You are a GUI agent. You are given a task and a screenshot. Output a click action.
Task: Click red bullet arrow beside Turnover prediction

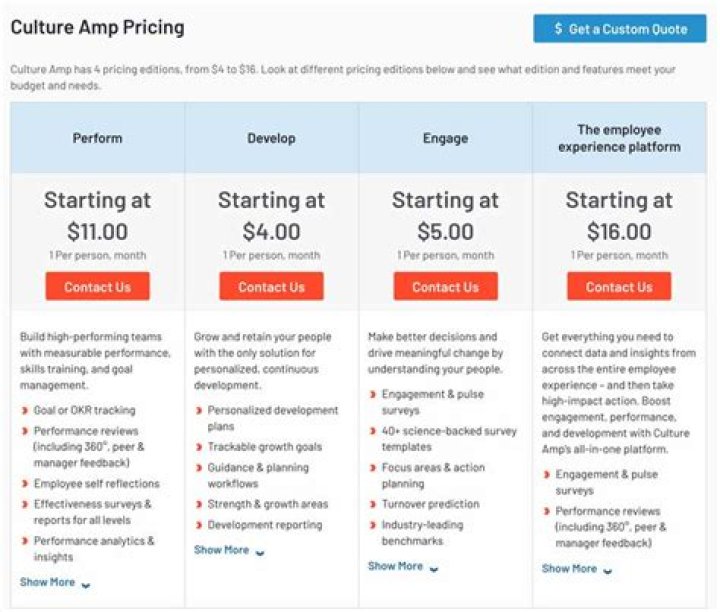tap(373, 504)
